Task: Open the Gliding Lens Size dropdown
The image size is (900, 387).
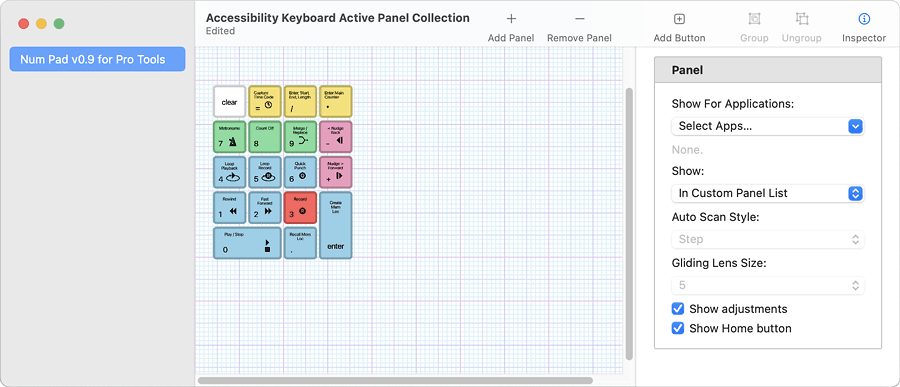Action: pos(767,285)
